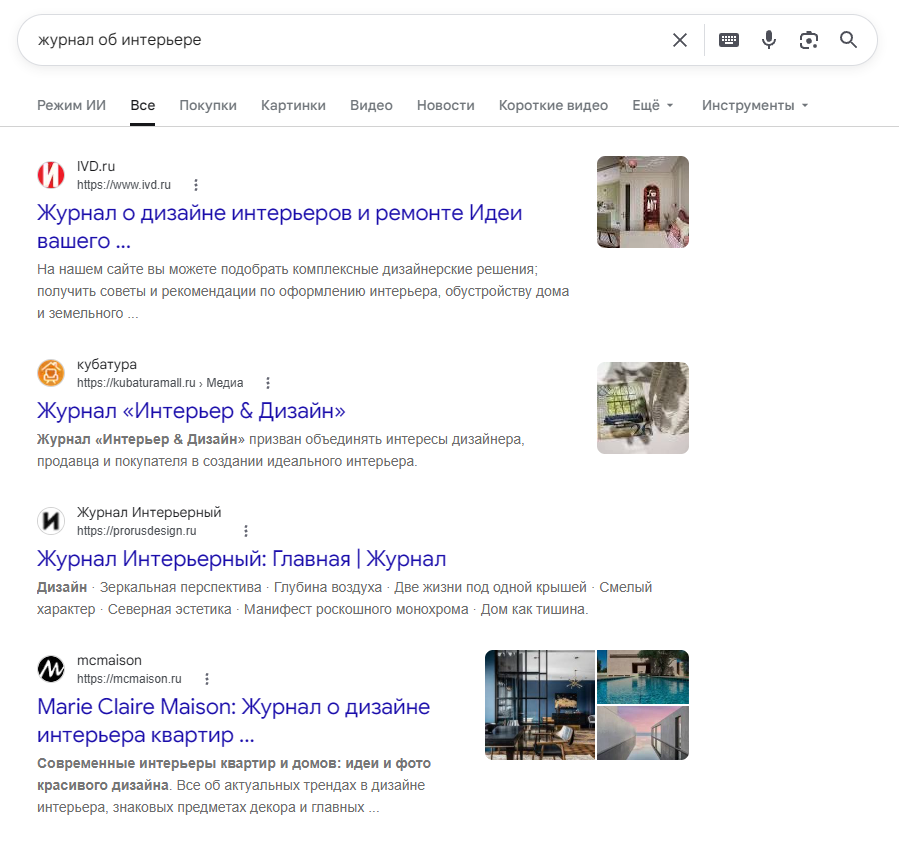Start voice search with microphone icon
The height and width of the screenshot is (841, 899).
[x=769, y=40]
